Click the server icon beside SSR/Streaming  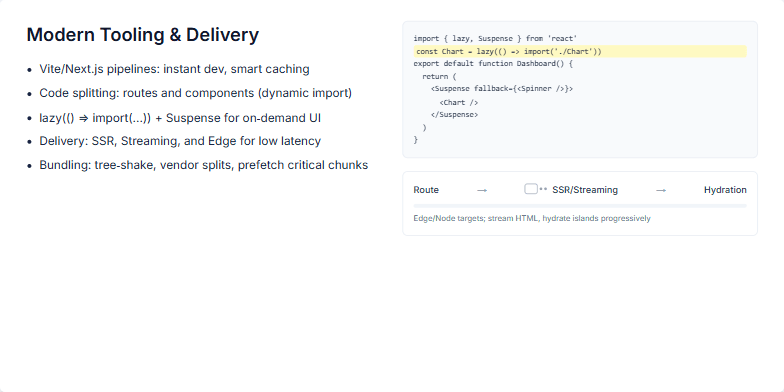tap(536, 189)
